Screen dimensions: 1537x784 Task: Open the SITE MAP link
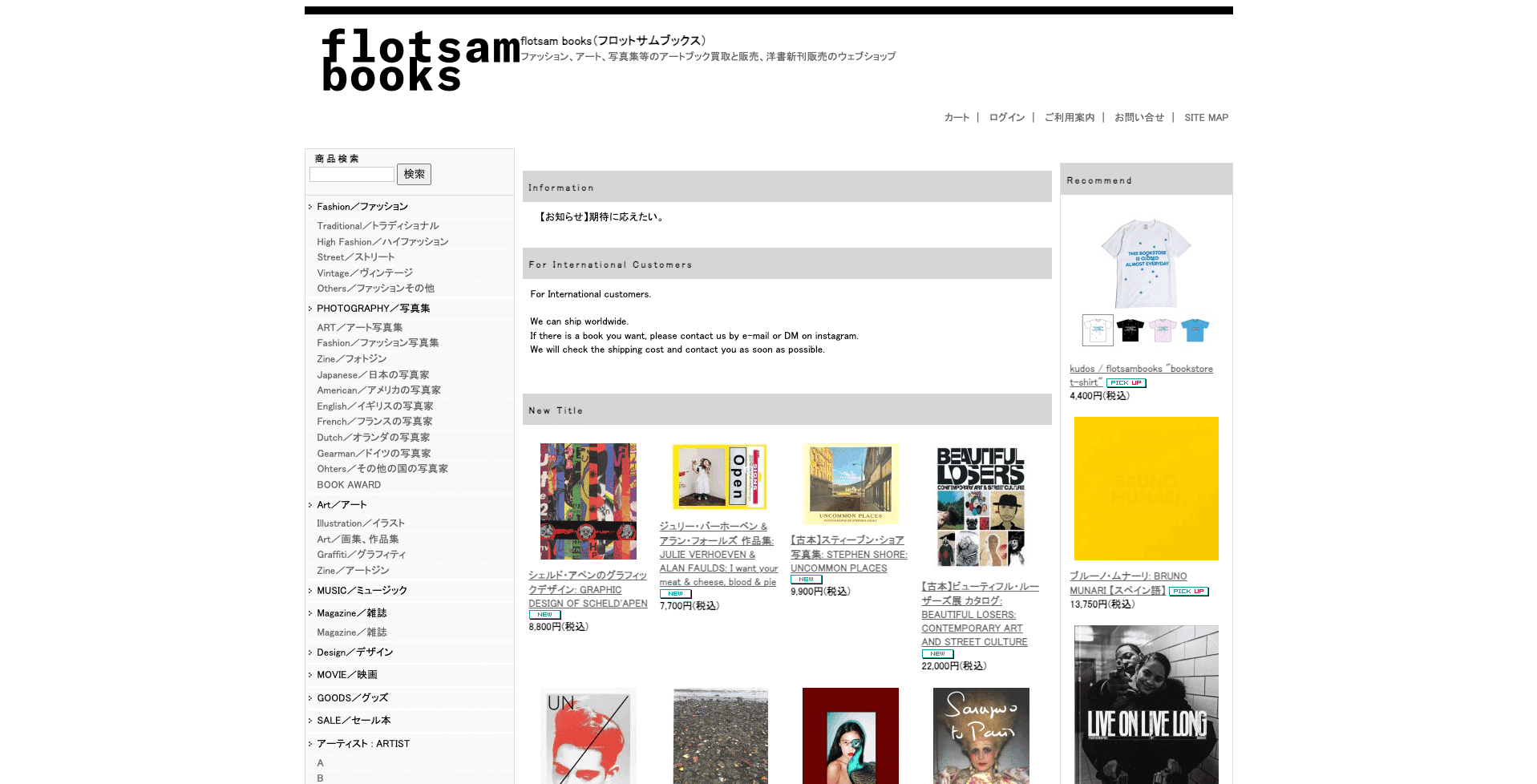point(1206,117)
